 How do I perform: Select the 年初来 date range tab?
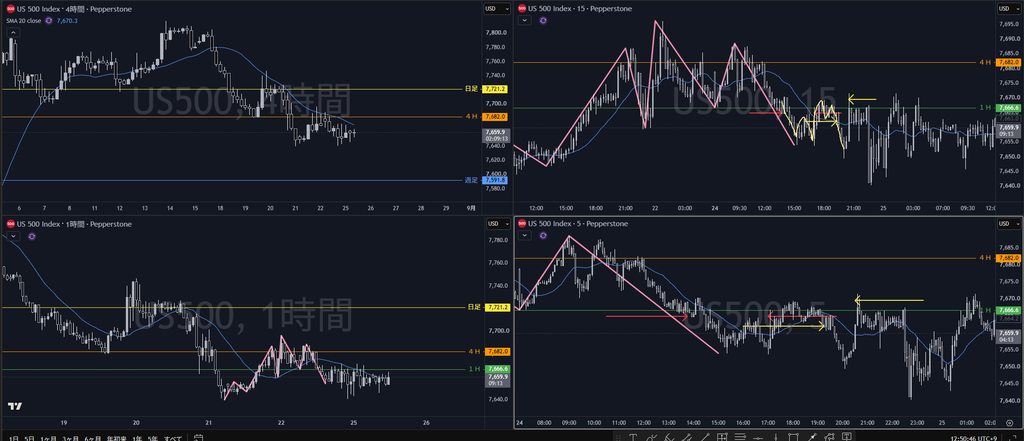(x=116, y=438)
